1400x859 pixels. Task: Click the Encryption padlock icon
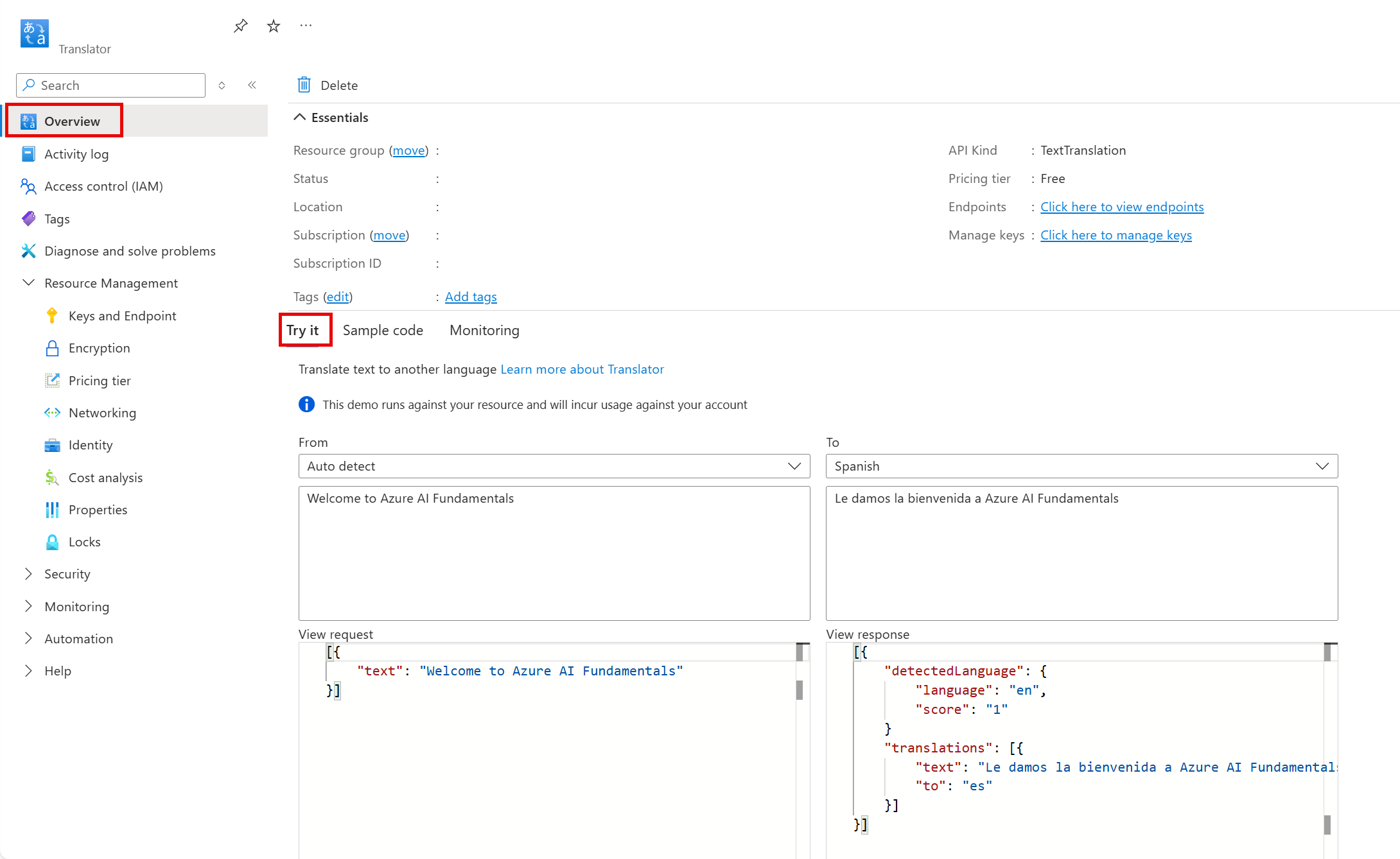(x=52, y=348)
